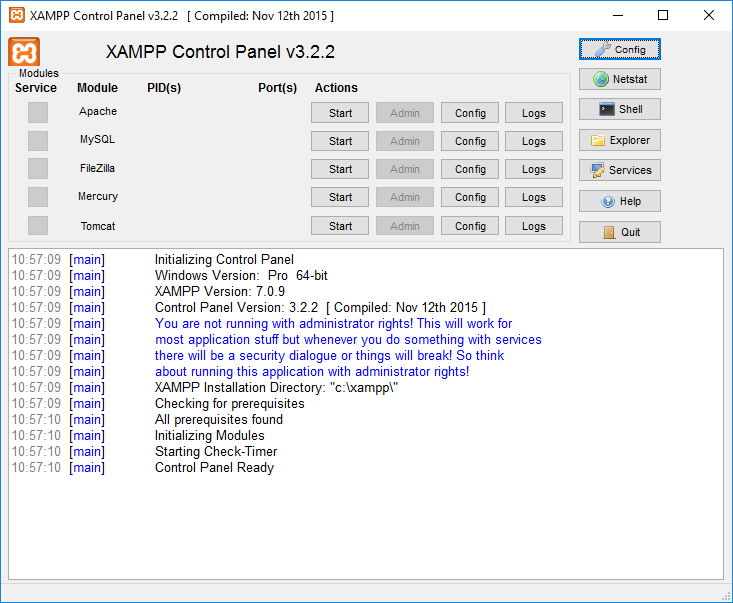Minimize the XAMPP Control Panel window
The height and width of the screenshot is (603, 733).
[618, 15]
